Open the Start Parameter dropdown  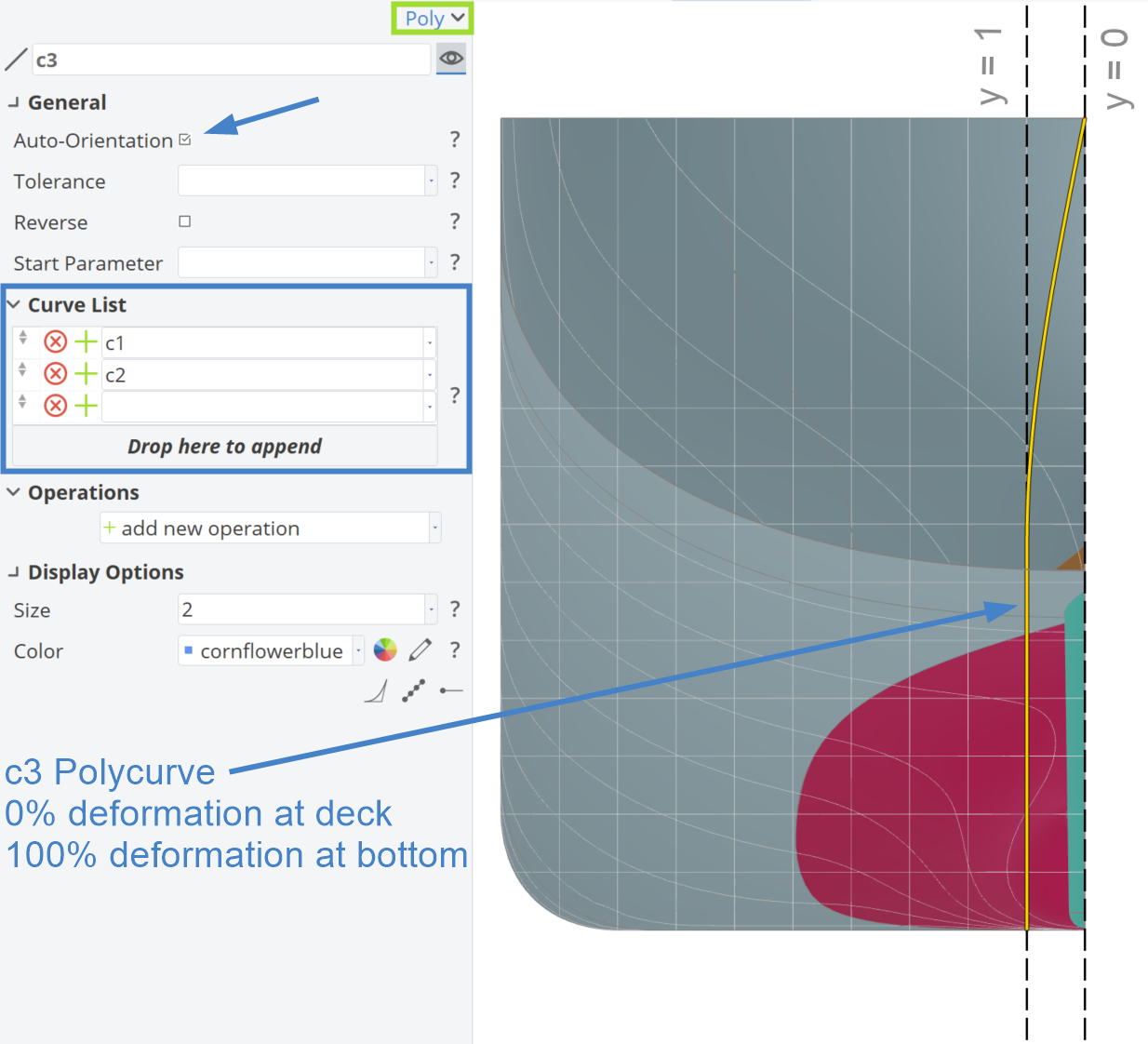(431, 262)
